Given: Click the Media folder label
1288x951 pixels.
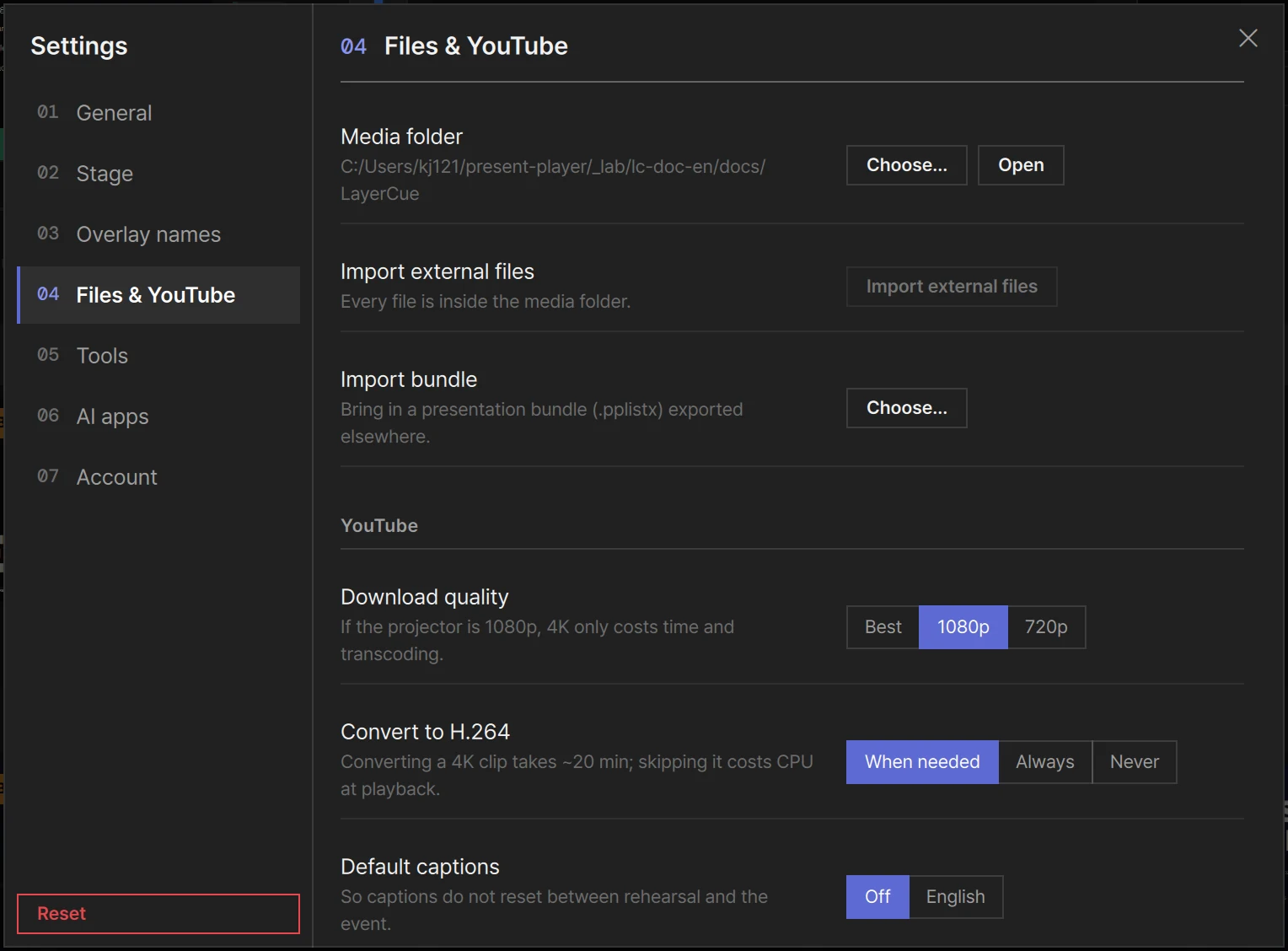Looking at the screenshot, I should [401, 137].
